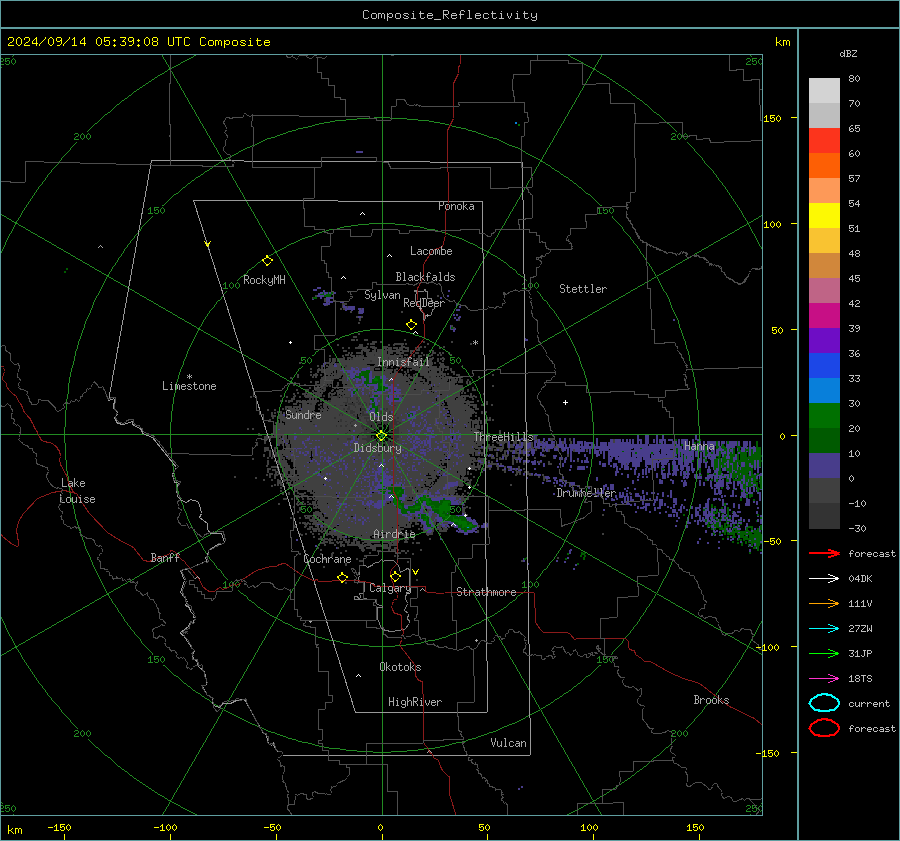Click the orange 60 dBZ color swatch
This screenshot has height=841, width=900.
824,165
